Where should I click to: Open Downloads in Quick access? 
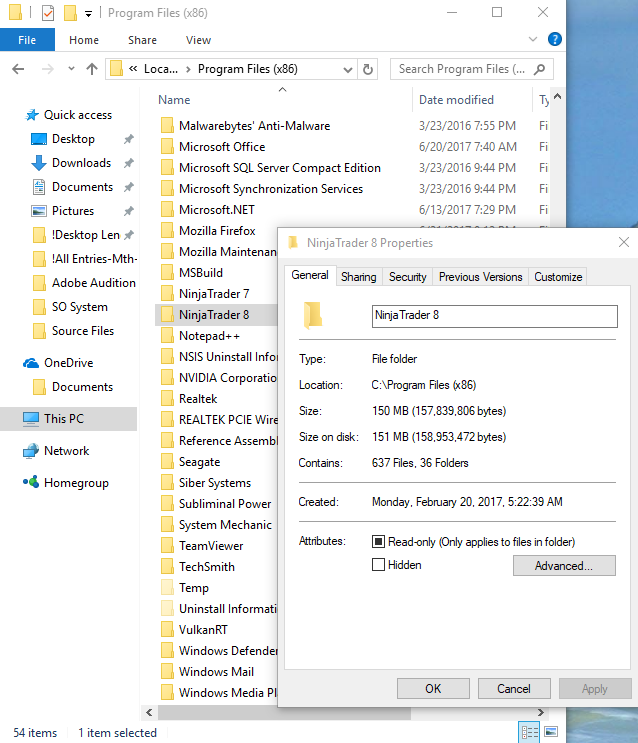[81, 163]
